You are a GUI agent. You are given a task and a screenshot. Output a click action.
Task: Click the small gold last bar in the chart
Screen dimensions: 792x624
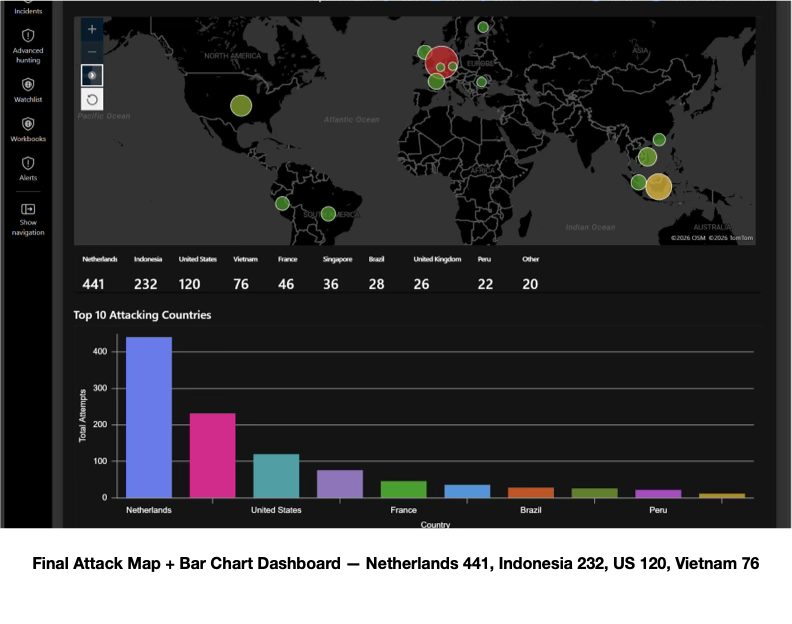(722, 496)
